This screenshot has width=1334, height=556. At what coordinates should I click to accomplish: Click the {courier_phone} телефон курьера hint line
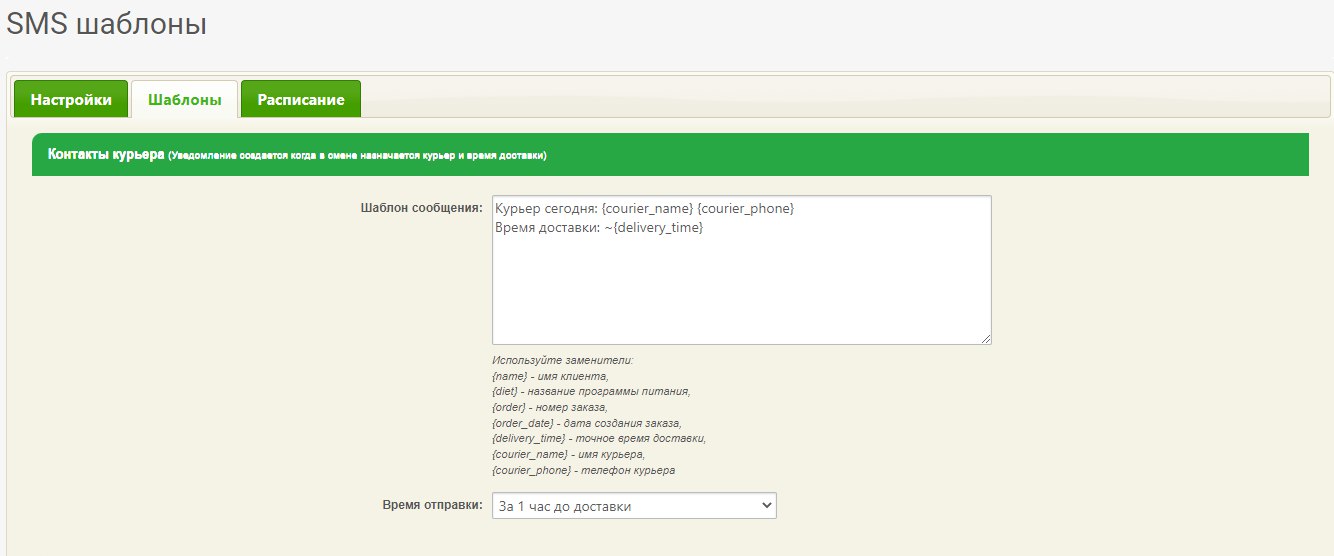(x=583, y=470)
